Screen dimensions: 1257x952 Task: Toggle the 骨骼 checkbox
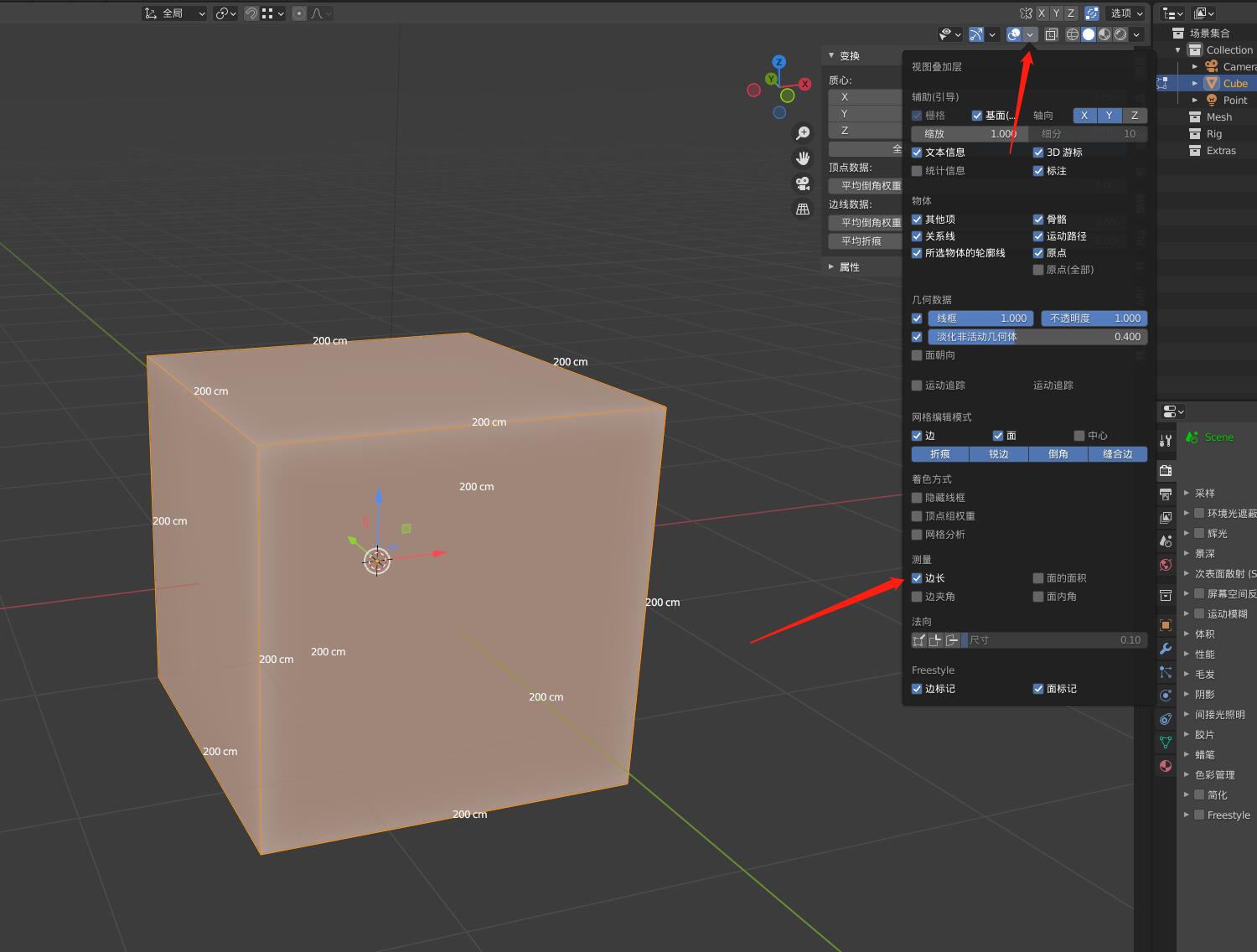pyautogui.click(x=1038, y=220)
